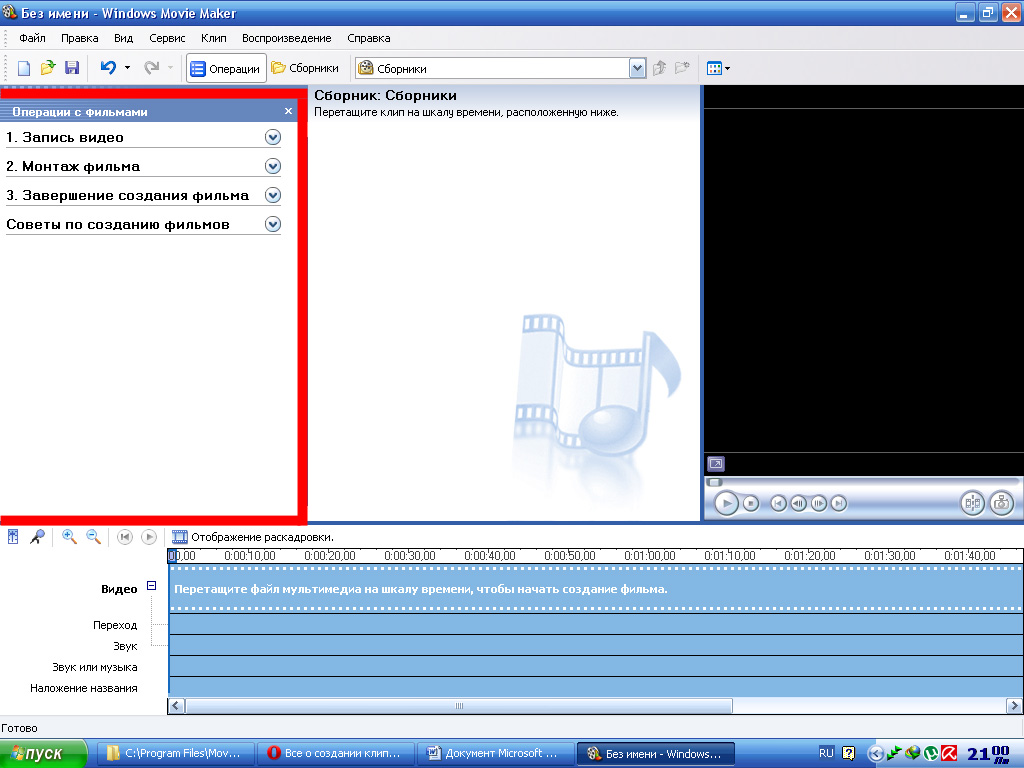Screen dimensions: 1024x768
Task: Click the empty Видео track area
Action: [x=596, y=589]
